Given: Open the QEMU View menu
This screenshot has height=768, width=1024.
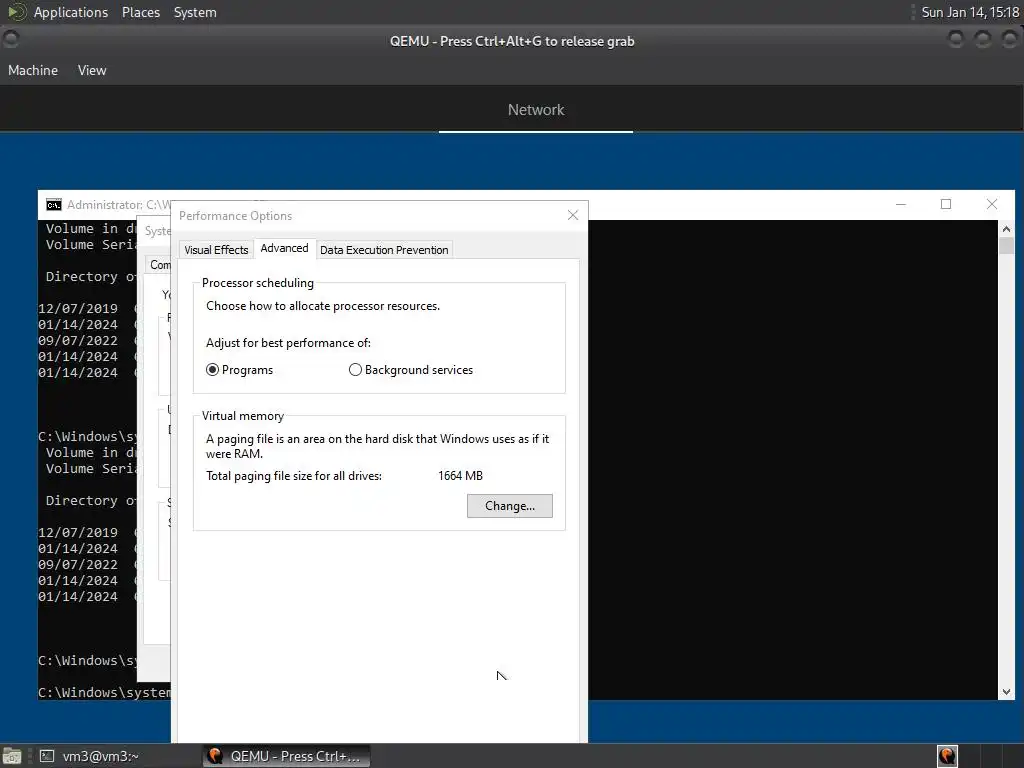Looking at the screenshot, I should coord(92,71).
